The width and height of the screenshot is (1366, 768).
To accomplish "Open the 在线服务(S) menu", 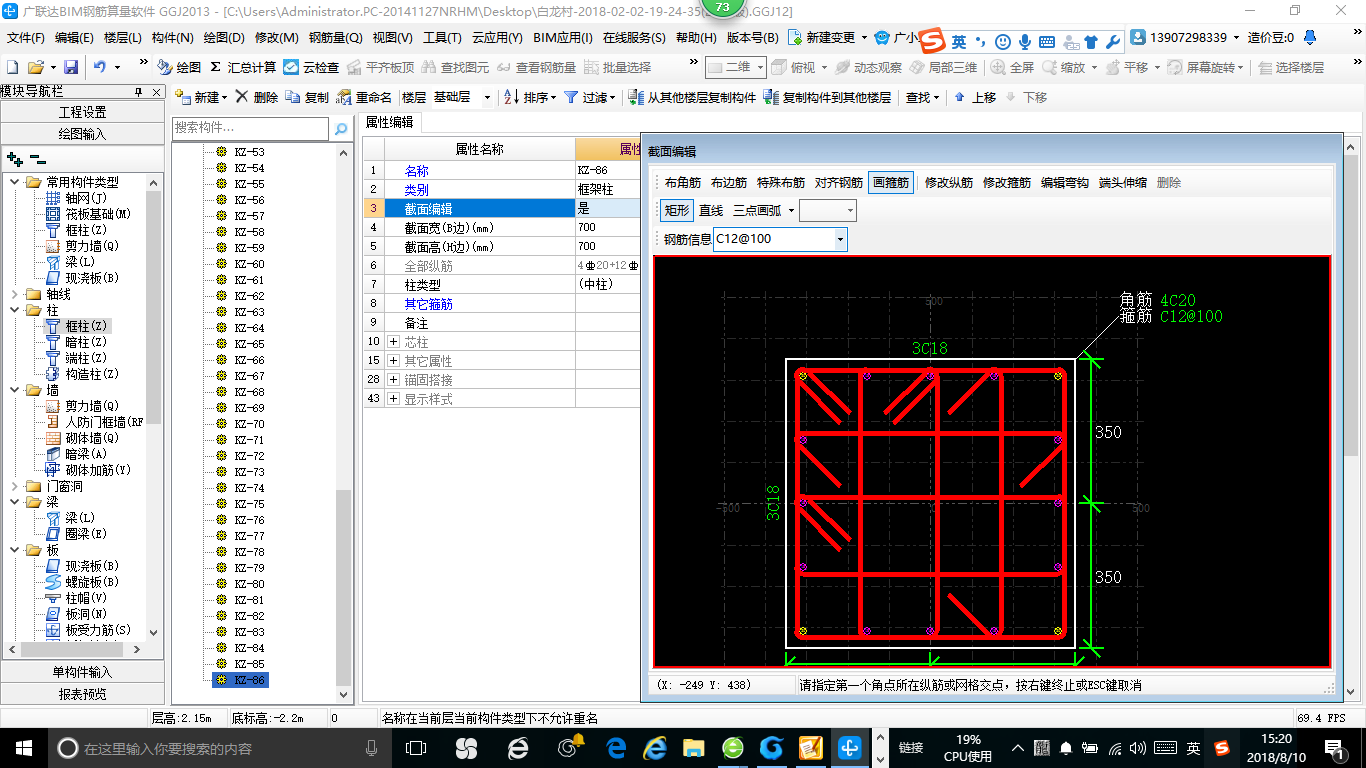I will click(x=634, y=38).
